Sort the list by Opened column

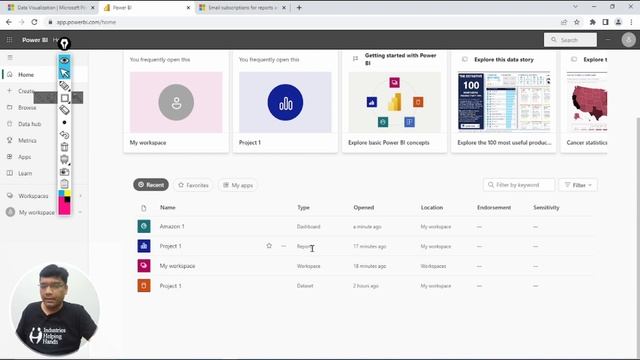(x=364, y=207)
